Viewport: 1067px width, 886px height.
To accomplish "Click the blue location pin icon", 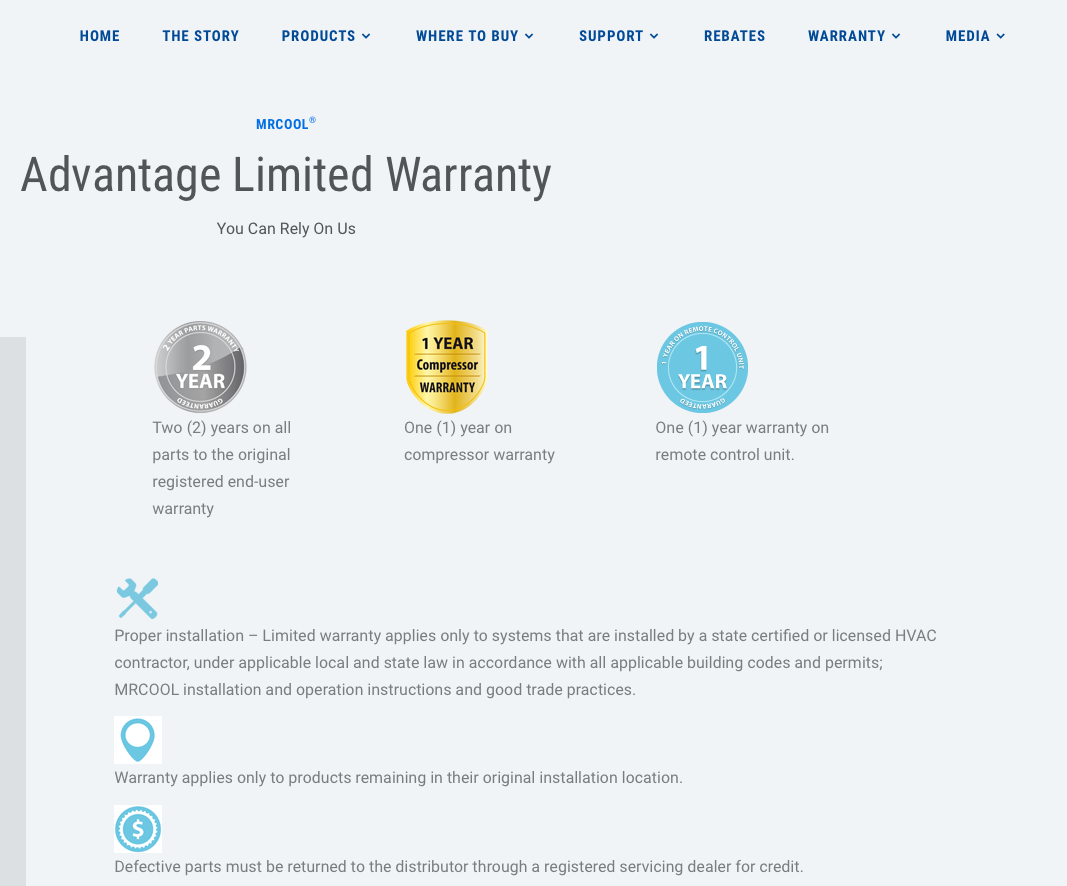I will coord(138,740).
